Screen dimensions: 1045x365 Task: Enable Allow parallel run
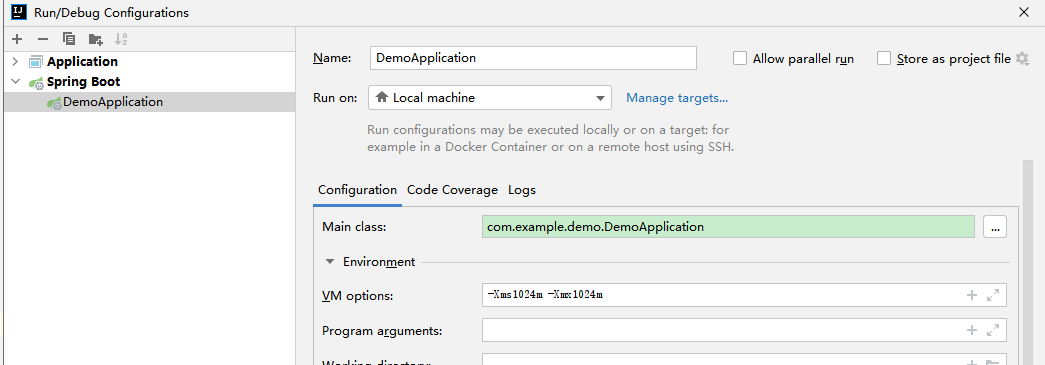click(740, 59)
